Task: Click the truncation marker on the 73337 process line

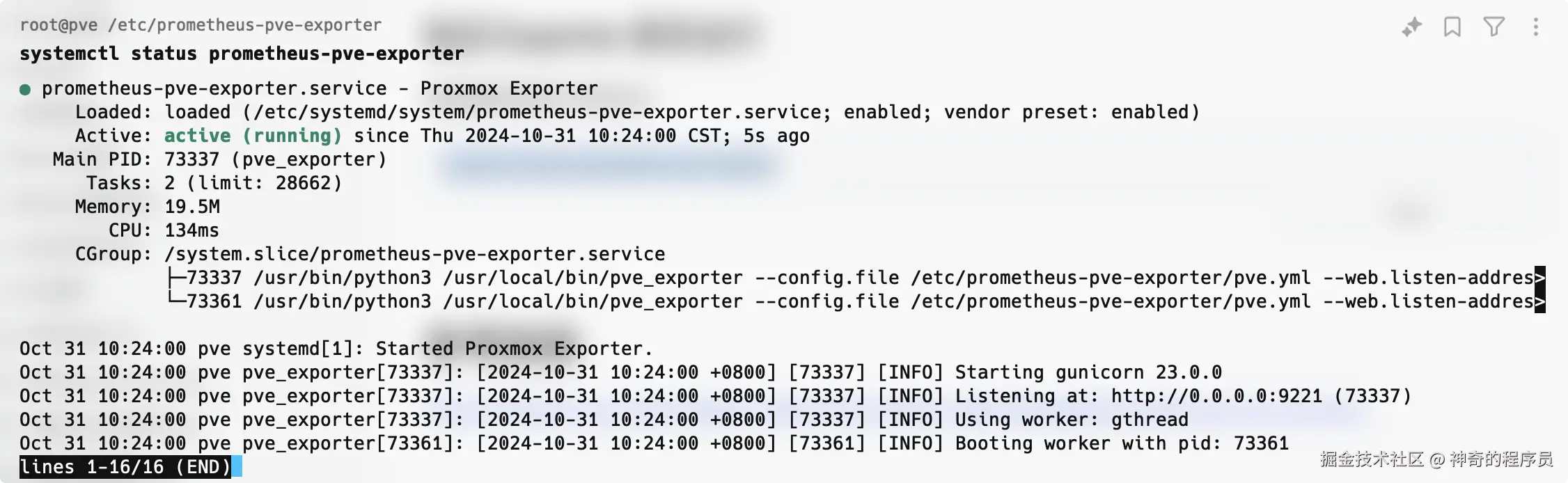Action: [x=1540, y=278]
